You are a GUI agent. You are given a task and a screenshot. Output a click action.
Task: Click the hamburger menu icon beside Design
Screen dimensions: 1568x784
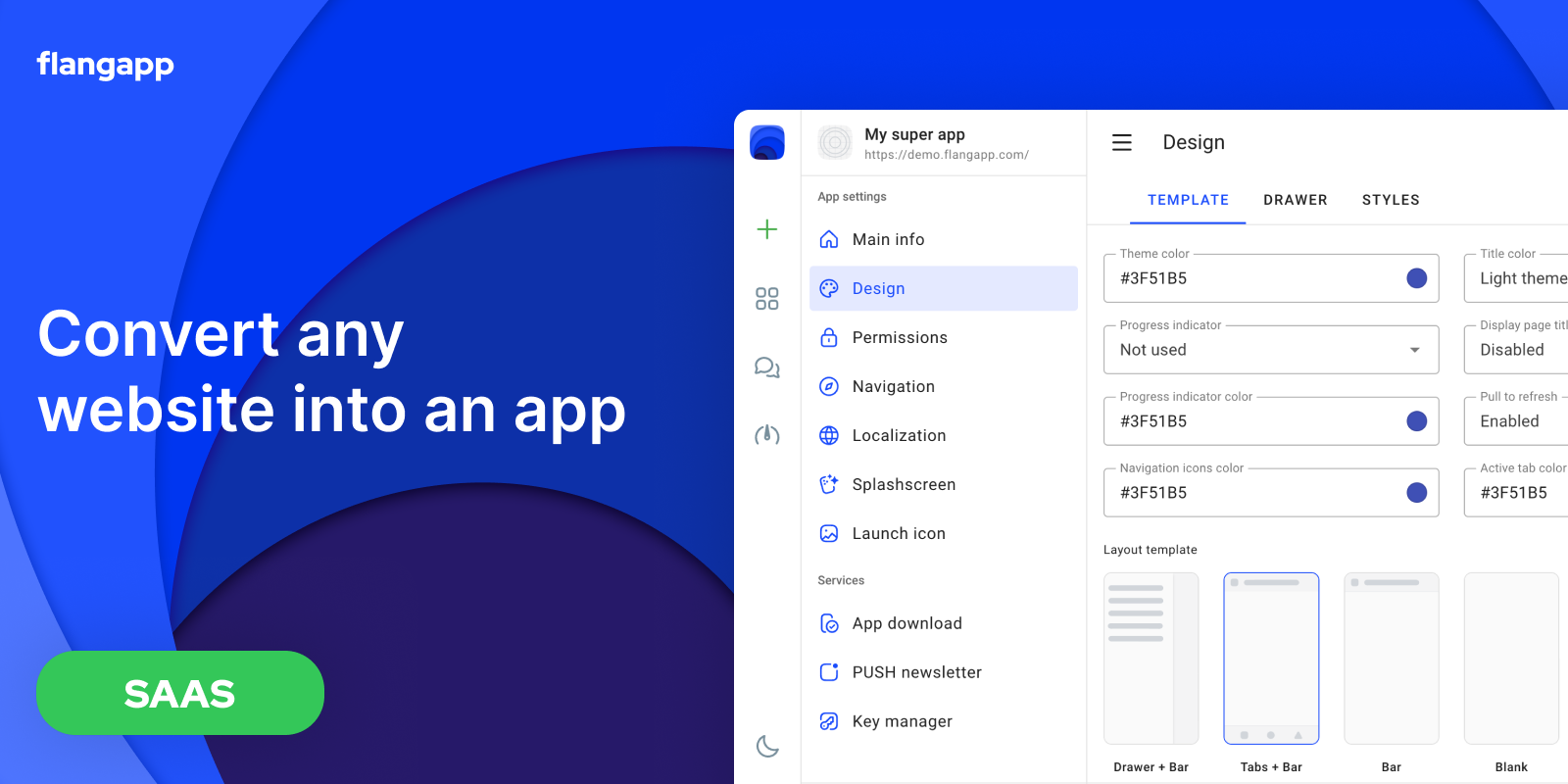click(1122, 143)
